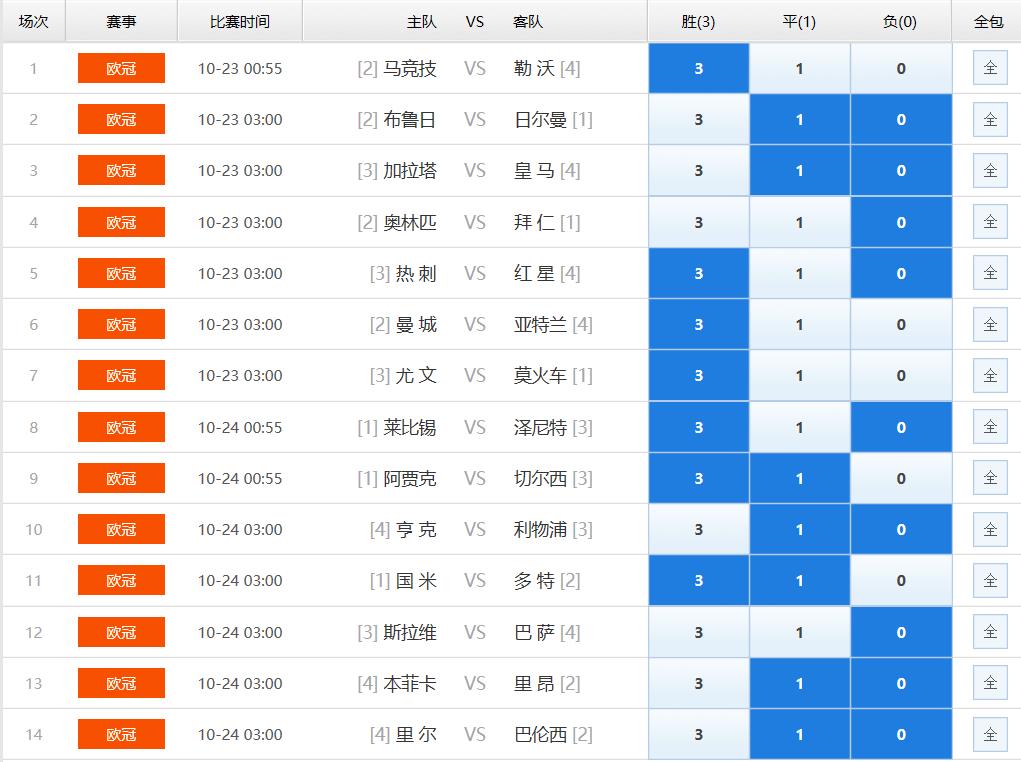Toggle win (3) for 奥林匹 vs 拜仁

pos(699,222)
